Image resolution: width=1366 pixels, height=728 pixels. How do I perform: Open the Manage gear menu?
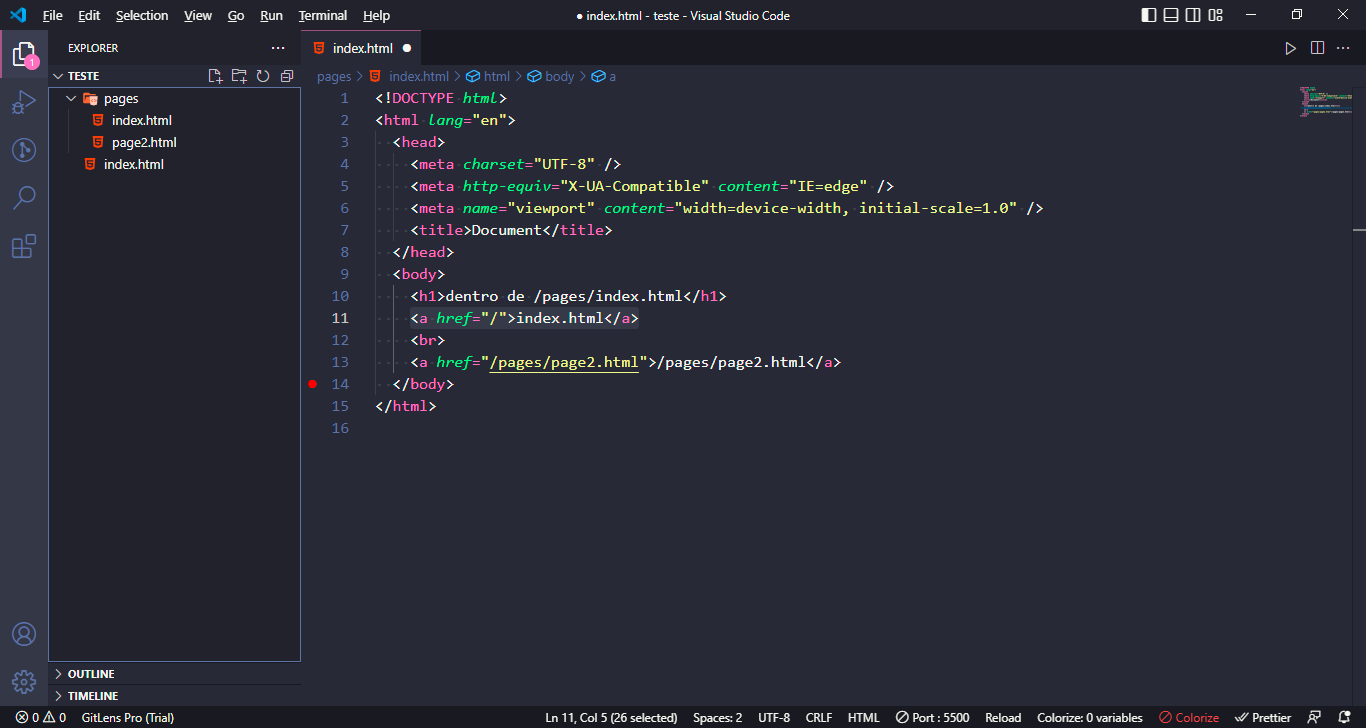coord(24,682)
